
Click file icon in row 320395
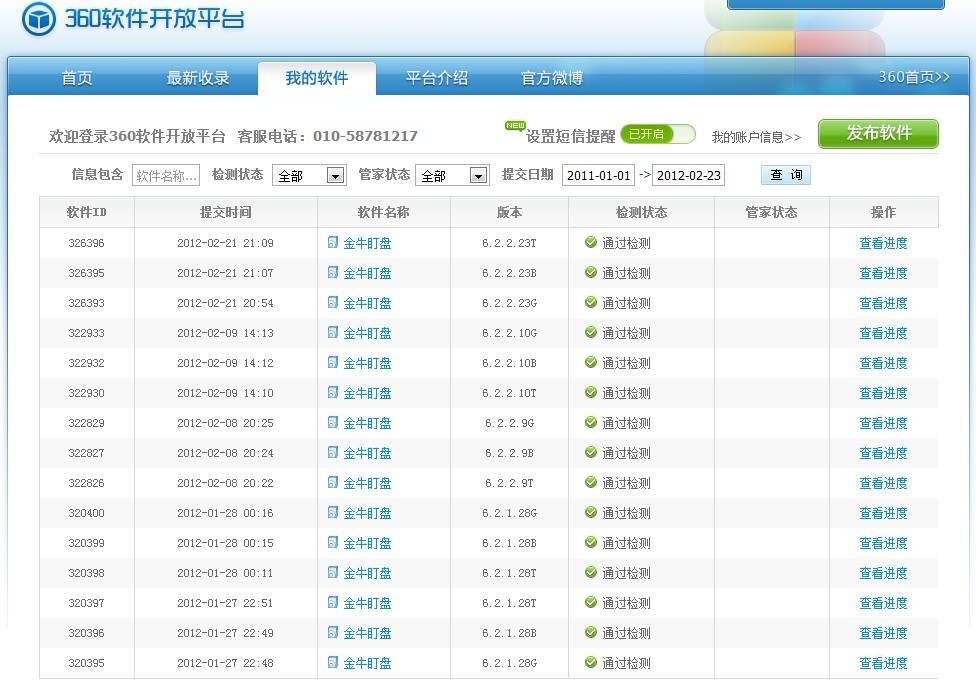click(333, 662)
